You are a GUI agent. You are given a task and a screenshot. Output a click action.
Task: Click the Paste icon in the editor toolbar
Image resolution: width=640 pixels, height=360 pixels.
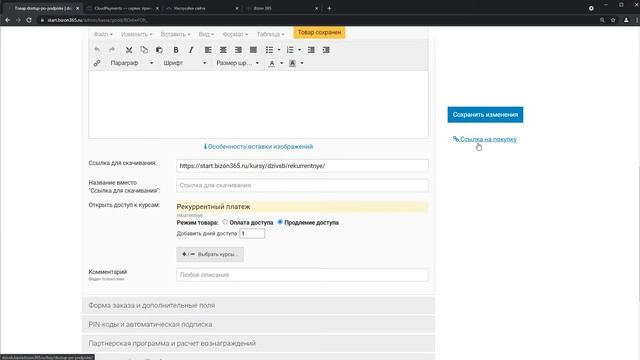[x=159, y=50]
